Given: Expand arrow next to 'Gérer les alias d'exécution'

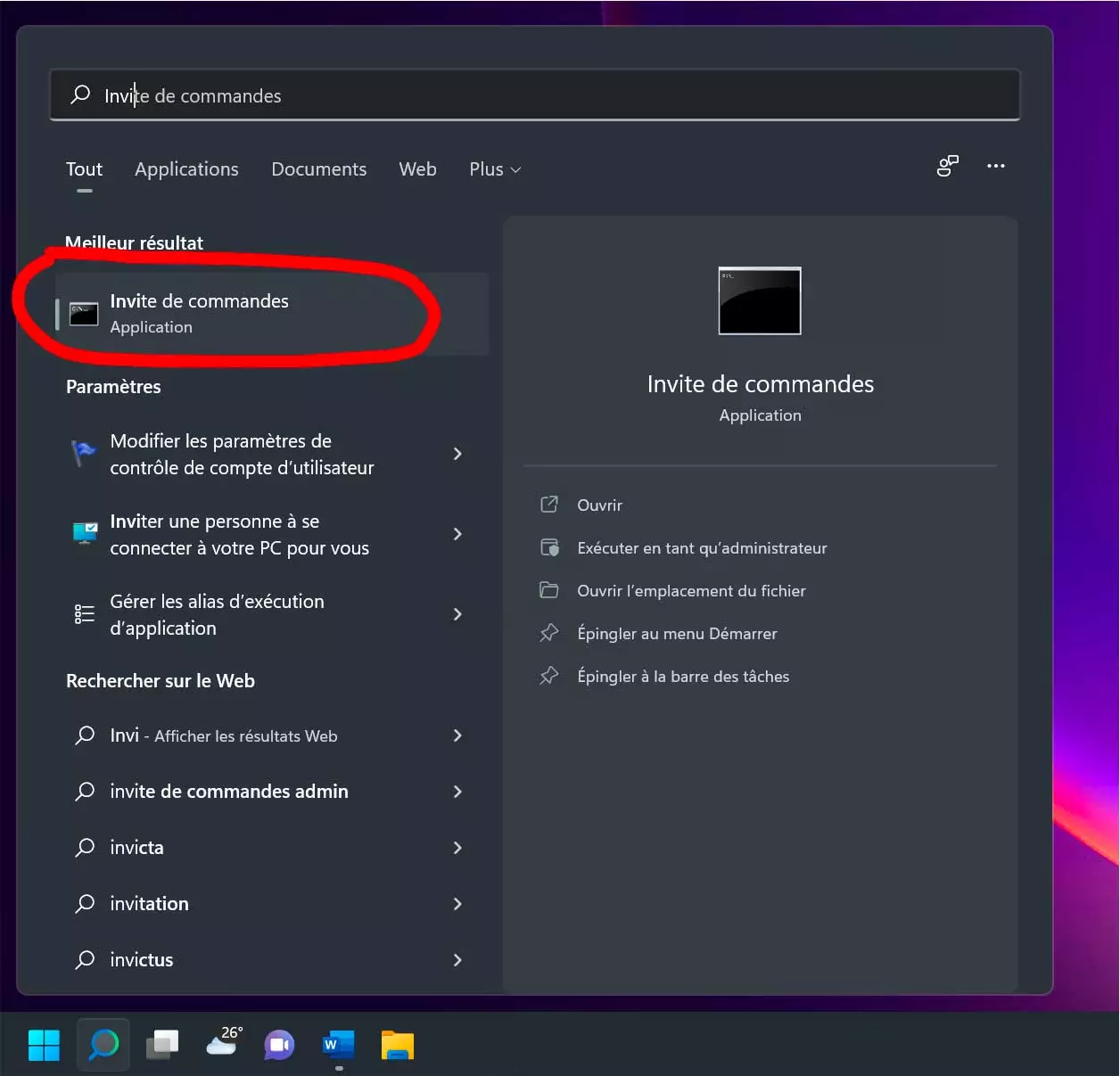Looking at the screenshot, I should click(x=457, y=614).
